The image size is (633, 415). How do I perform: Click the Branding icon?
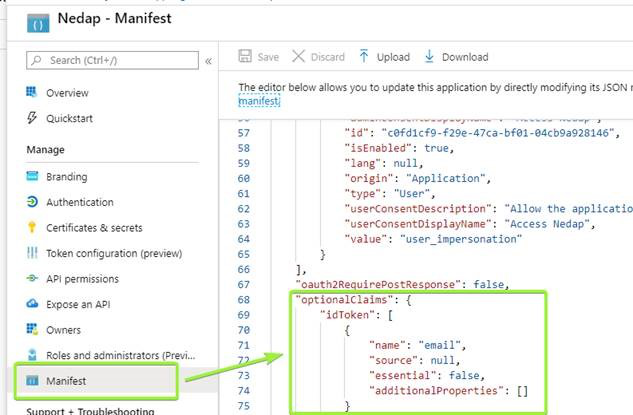point(32,176)
